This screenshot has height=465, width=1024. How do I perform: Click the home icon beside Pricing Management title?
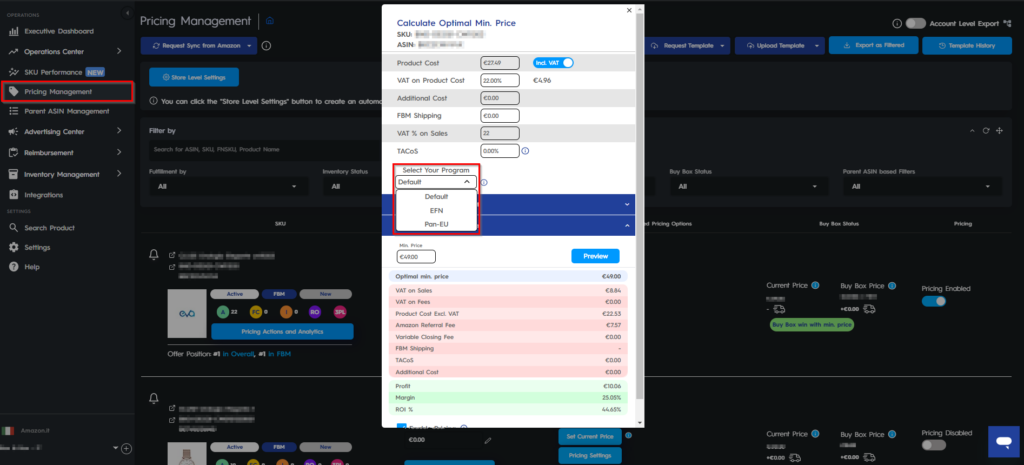click(x=270, y=21)
